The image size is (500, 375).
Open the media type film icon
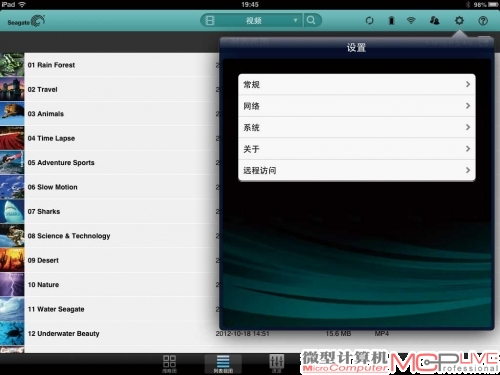210,21
